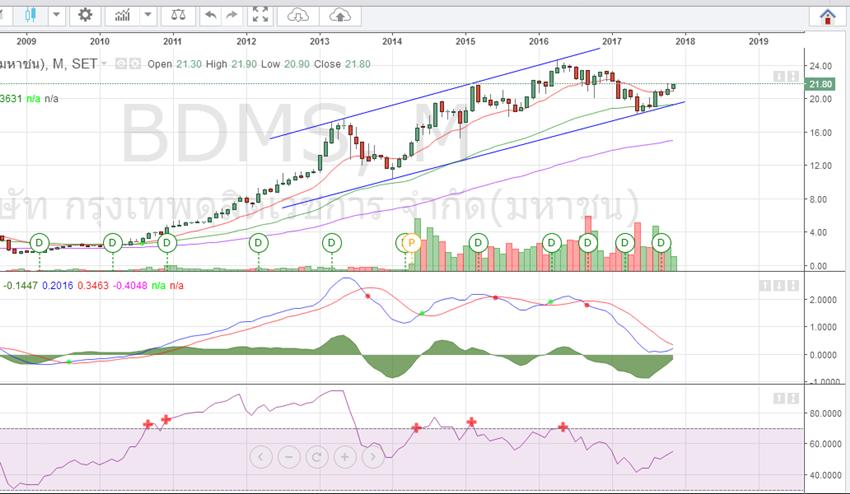Open the dividend D marker just before 2018
Image resolution: width=850 pixels, height=494 pixels.
[661, 242]
